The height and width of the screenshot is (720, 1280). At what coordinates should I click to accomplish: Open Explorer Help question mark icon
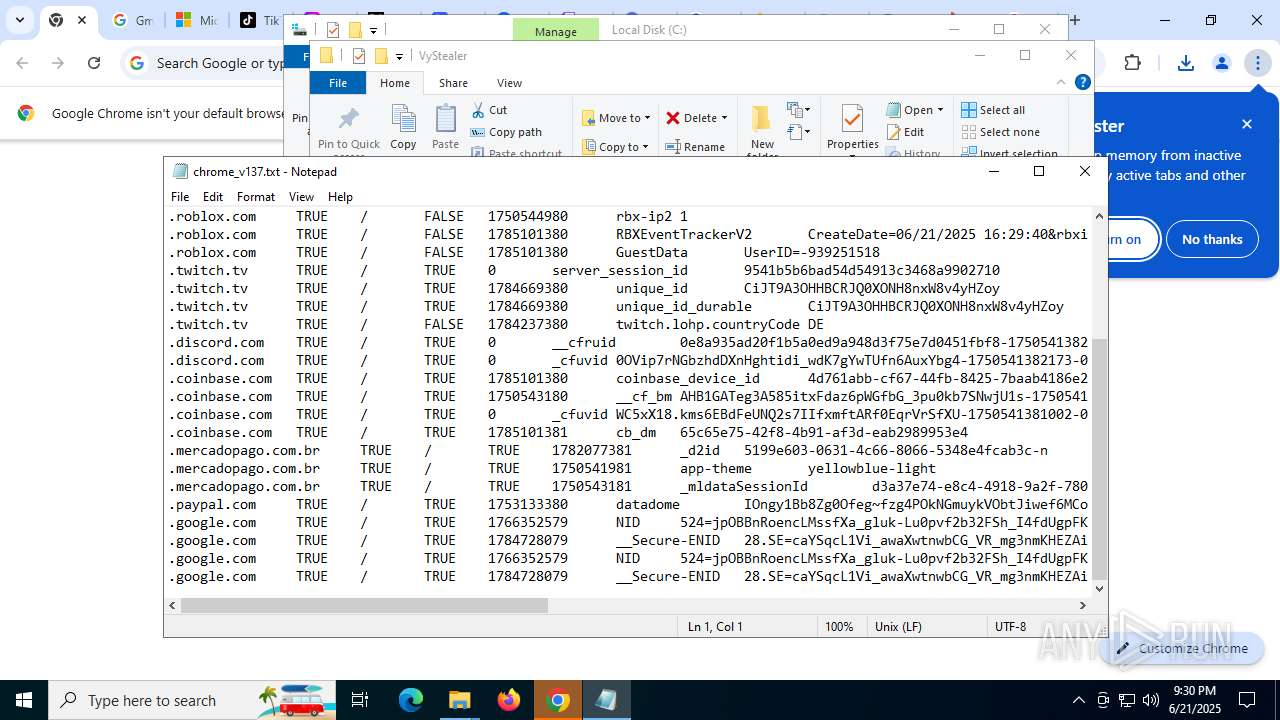(x=1082, y=83)
